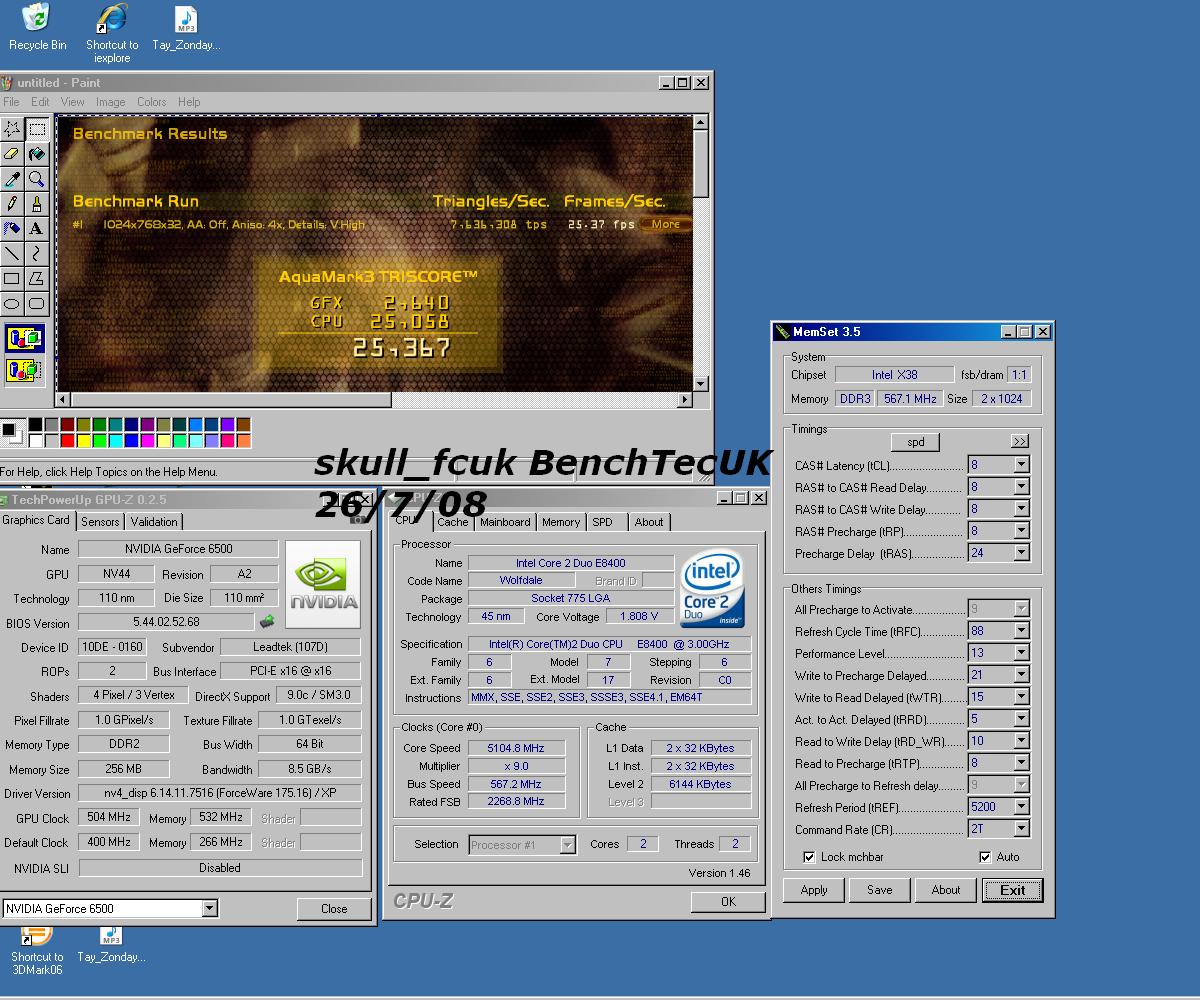The height and width of the screenshot is (1000, 1200).
Task: Select the Recycle Bin desktop icon
Action: [37, 27]
